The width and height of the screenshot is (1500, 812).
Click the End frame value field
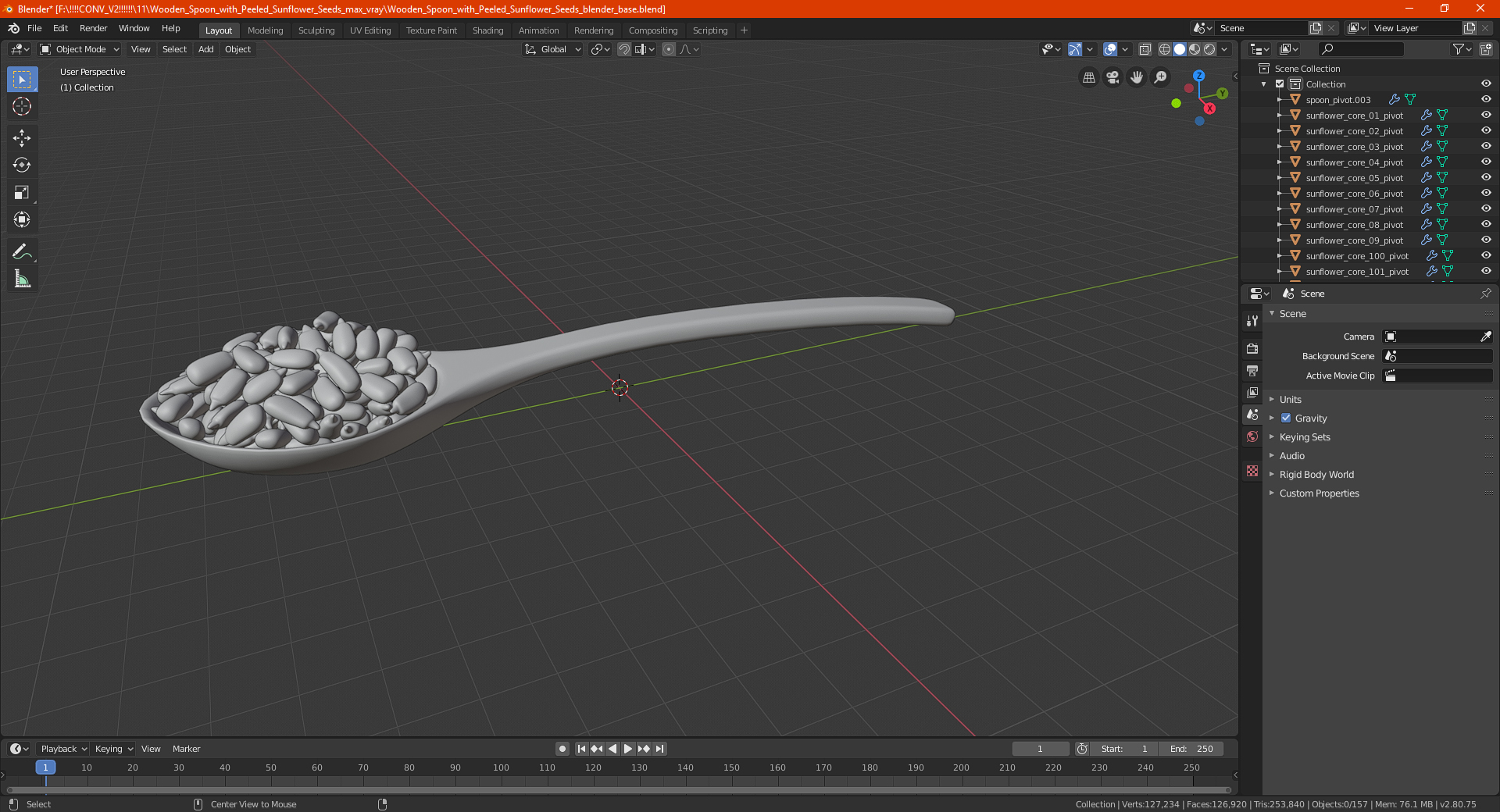point(1191,749)
